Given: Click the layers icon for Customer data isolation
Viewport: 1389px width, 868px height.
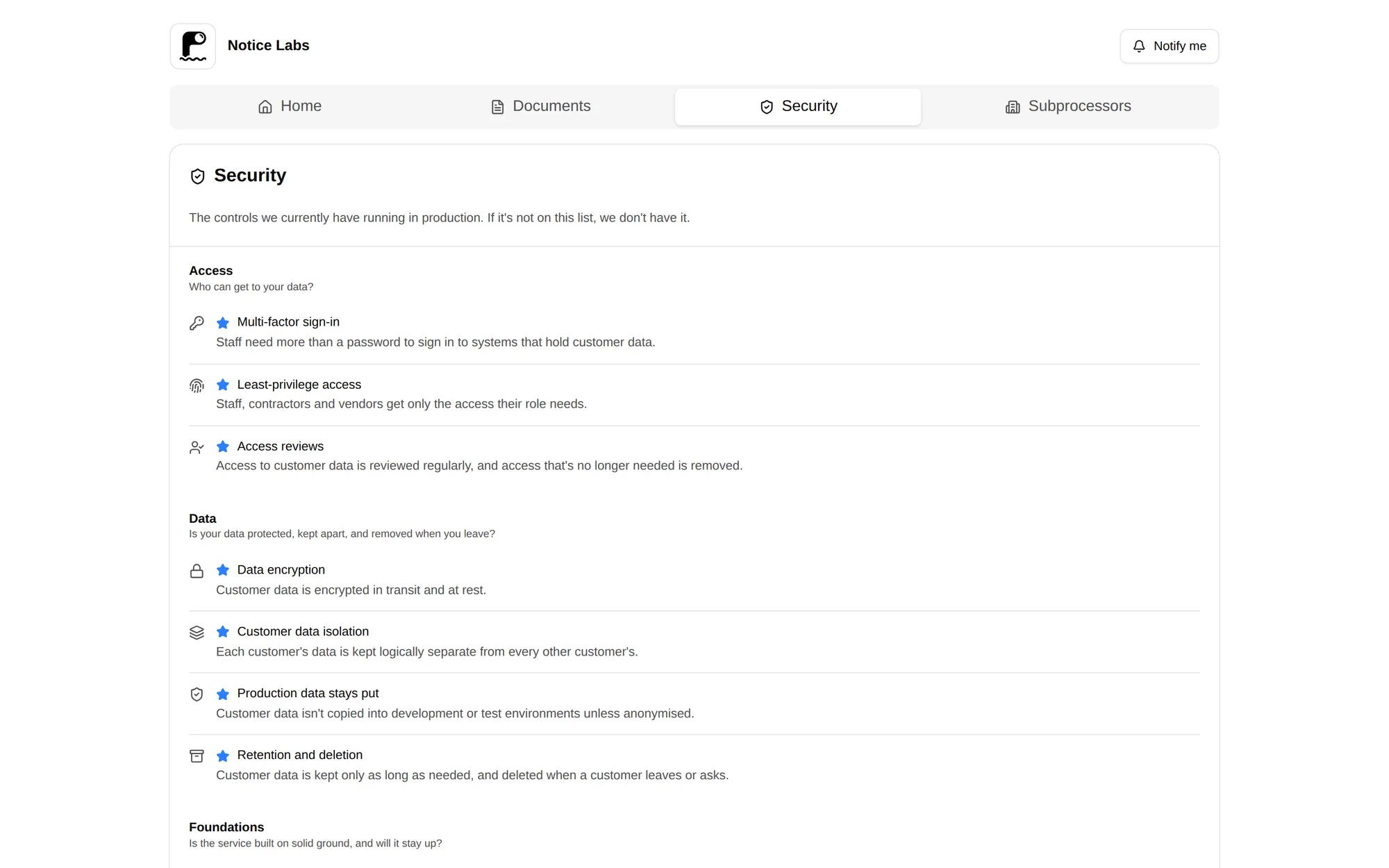Looking at the screenshot, I should [197, 633].
